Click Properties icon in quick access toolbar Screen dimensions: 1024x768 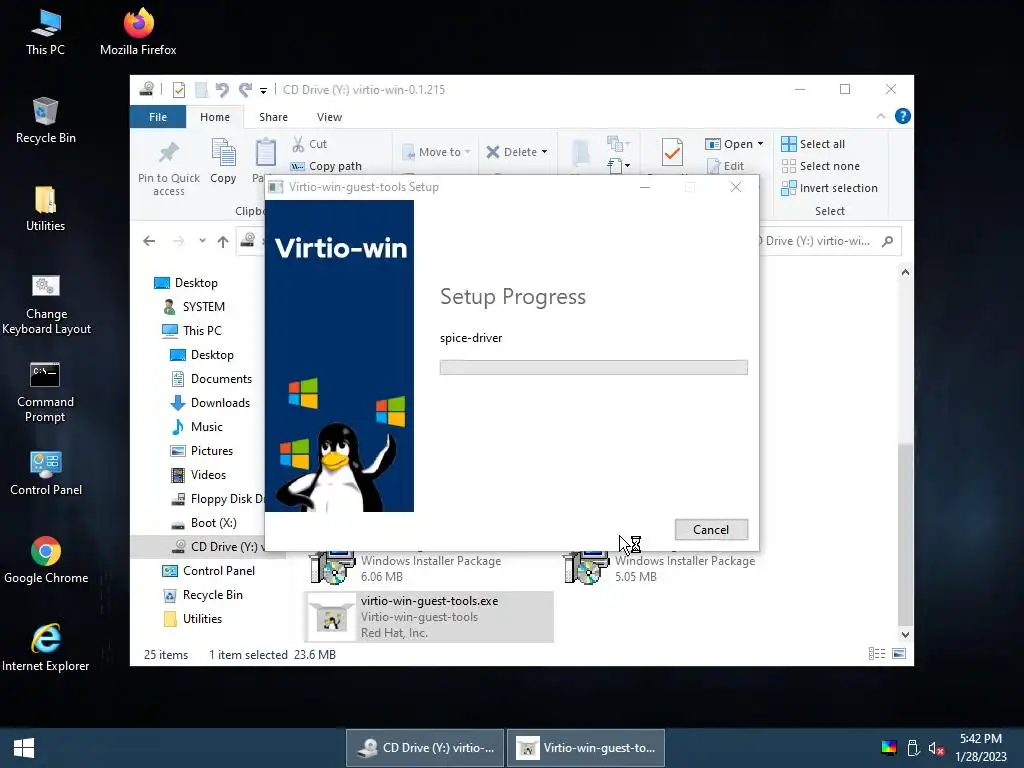pyautogui.click(x=178, y=89)
